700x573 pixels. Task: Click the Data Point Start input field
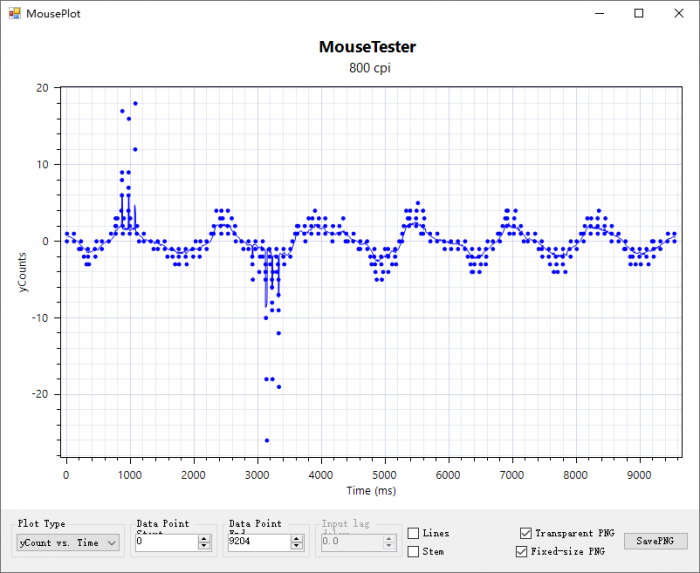point(165,542)
